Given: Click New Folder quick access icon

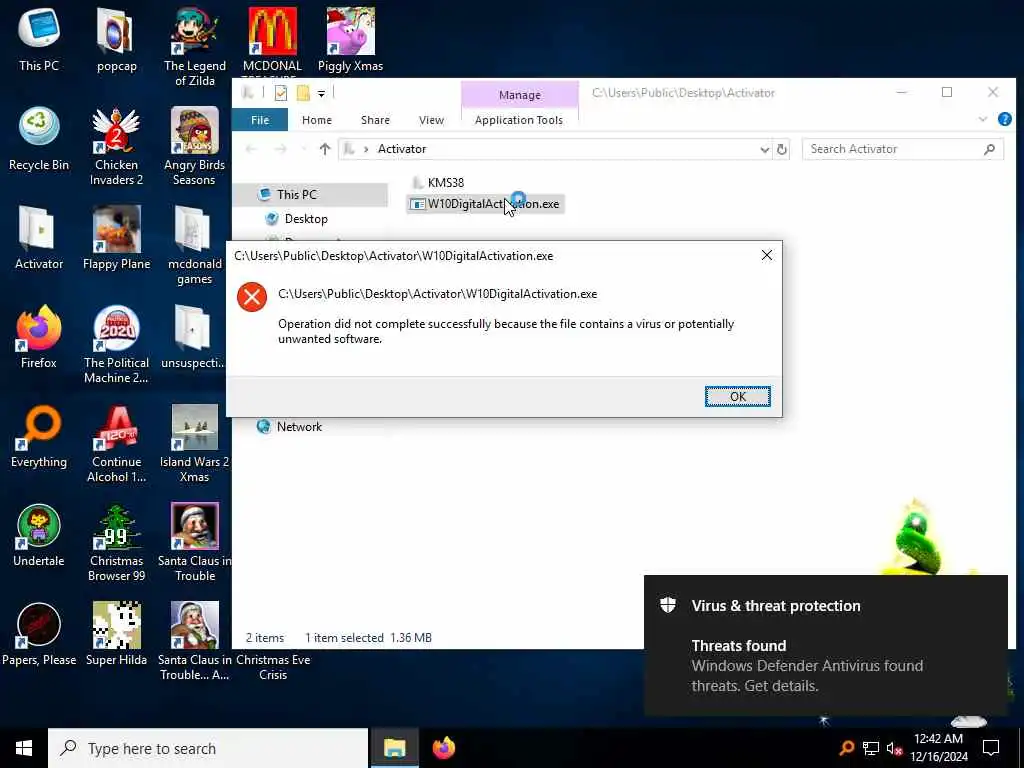Looking at the screenshot, I should 302,93.
